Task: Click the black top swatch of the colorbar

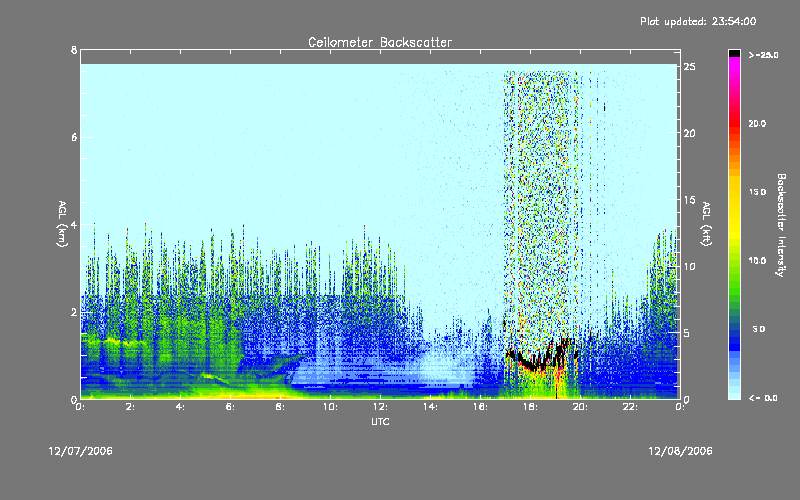Action: pos(734,53)
